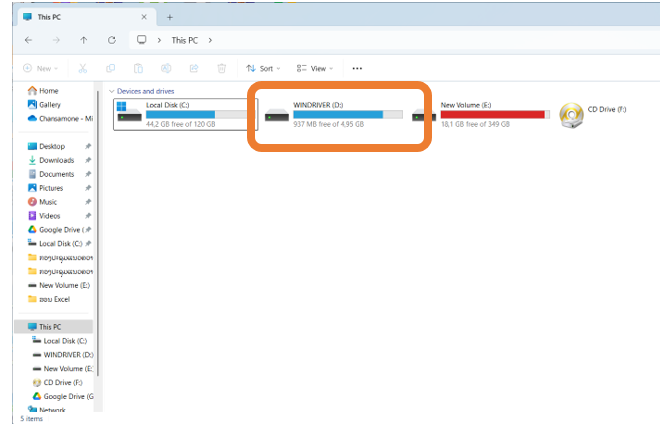Click the Up directory arrow
The width and height of the screenshot is (660, 428).
tap(84, 40)
